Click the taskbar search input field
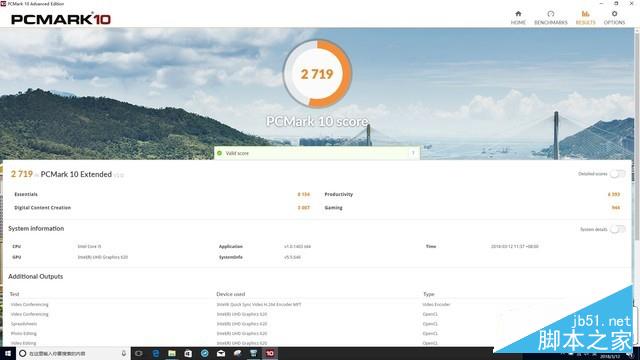Screen dimensions: 640x360 [x=73, y=353]
